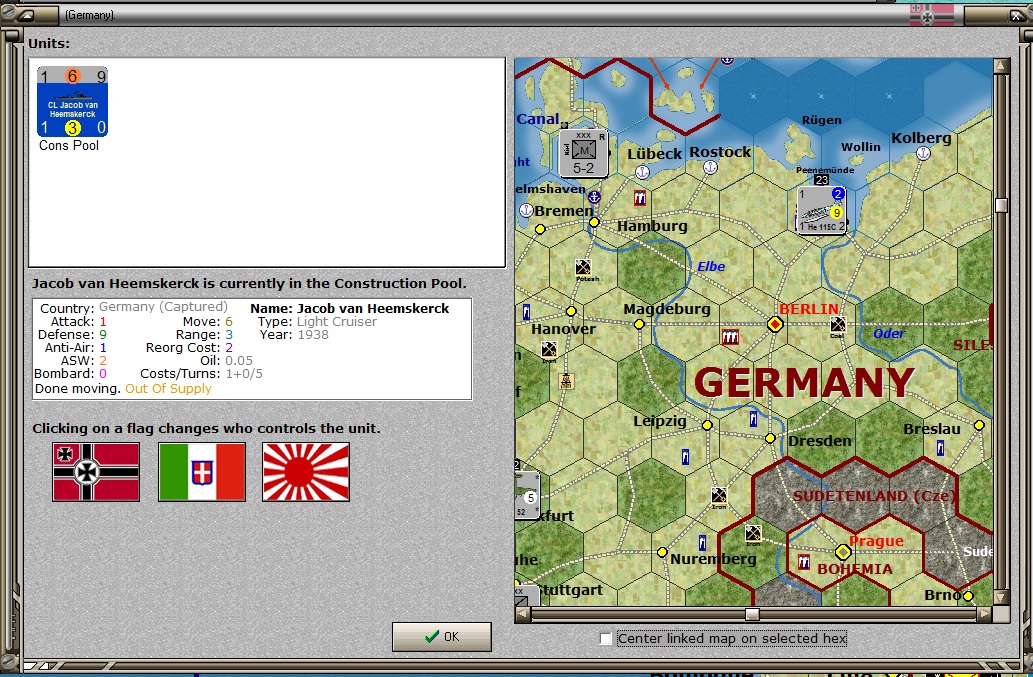This screenshot has width=1033, height=677.
Task: Click the map's horizontal scrollbar right arrow
Action: [x=984, y=614]
